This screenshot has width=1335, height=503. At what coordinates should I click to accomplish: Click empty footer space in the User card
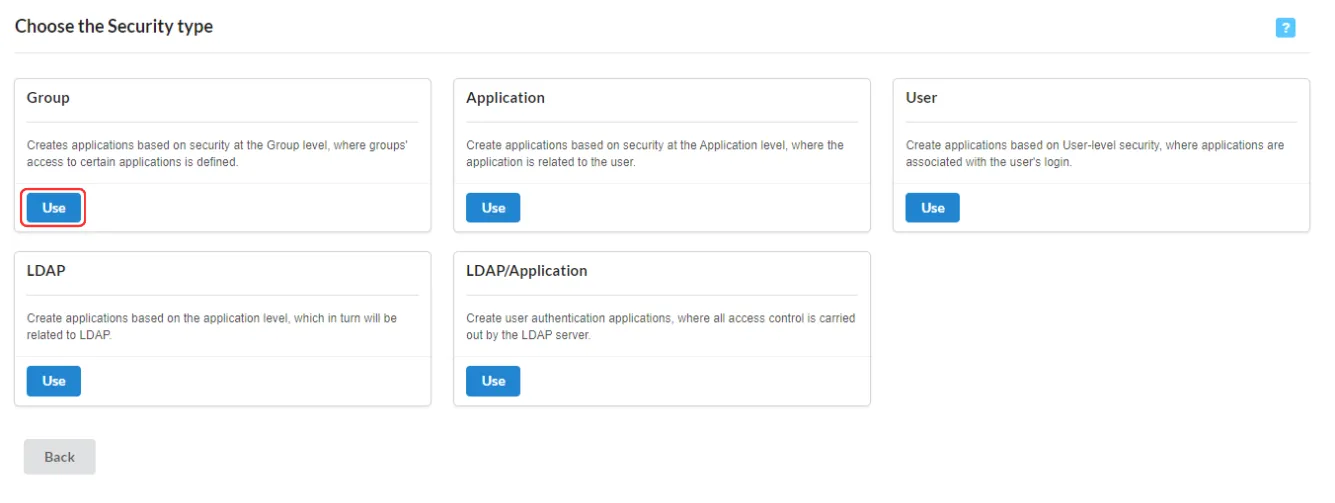1130,208
